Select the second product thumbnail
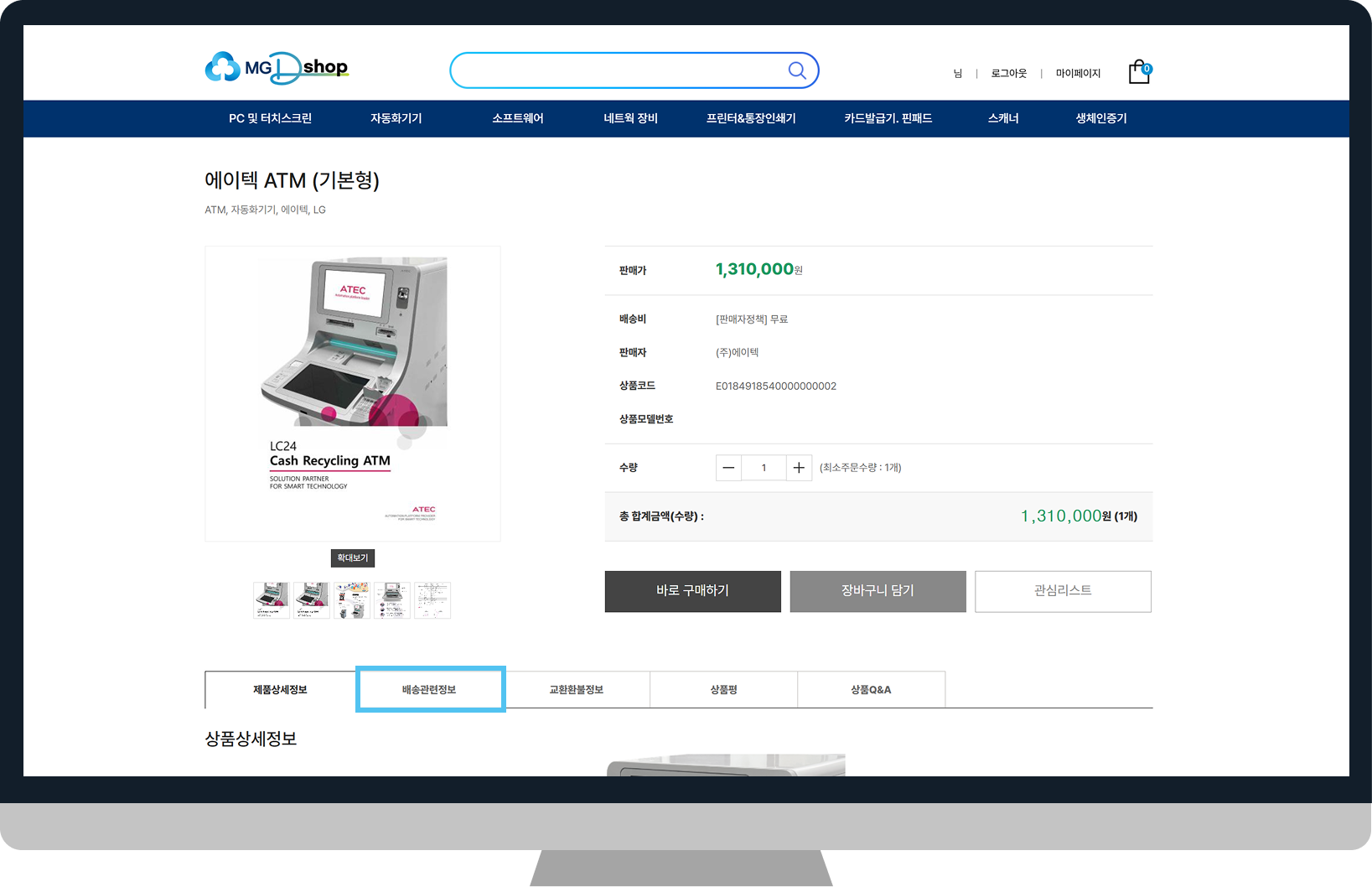The height and width of the screenshot is (887, 1372). coord(312,600)
